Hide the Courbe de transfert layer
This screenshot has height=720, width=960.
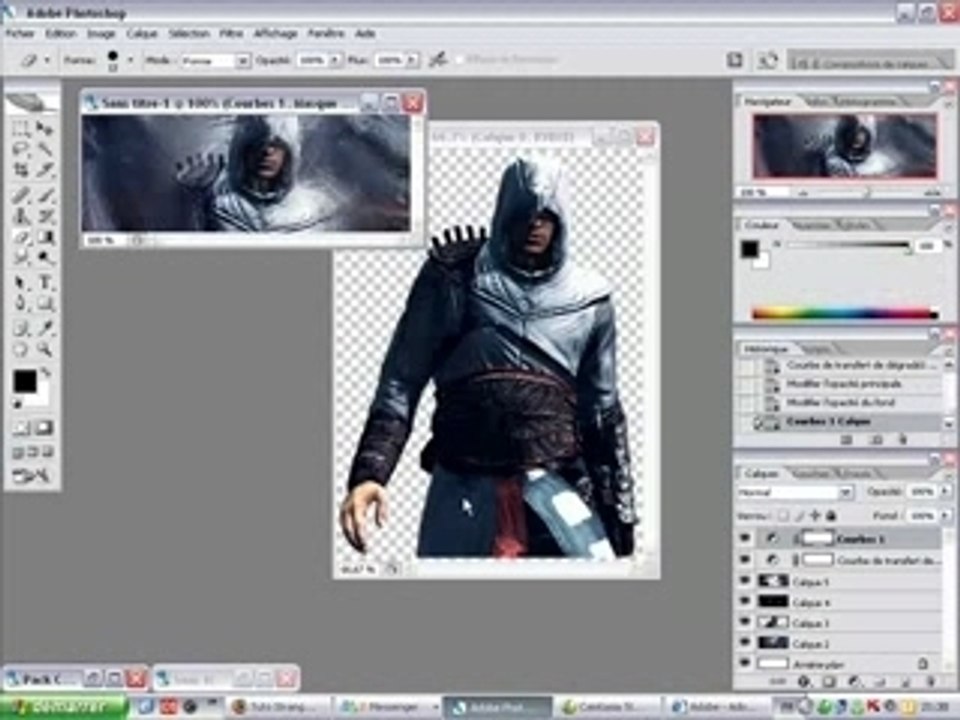(745, 560)
